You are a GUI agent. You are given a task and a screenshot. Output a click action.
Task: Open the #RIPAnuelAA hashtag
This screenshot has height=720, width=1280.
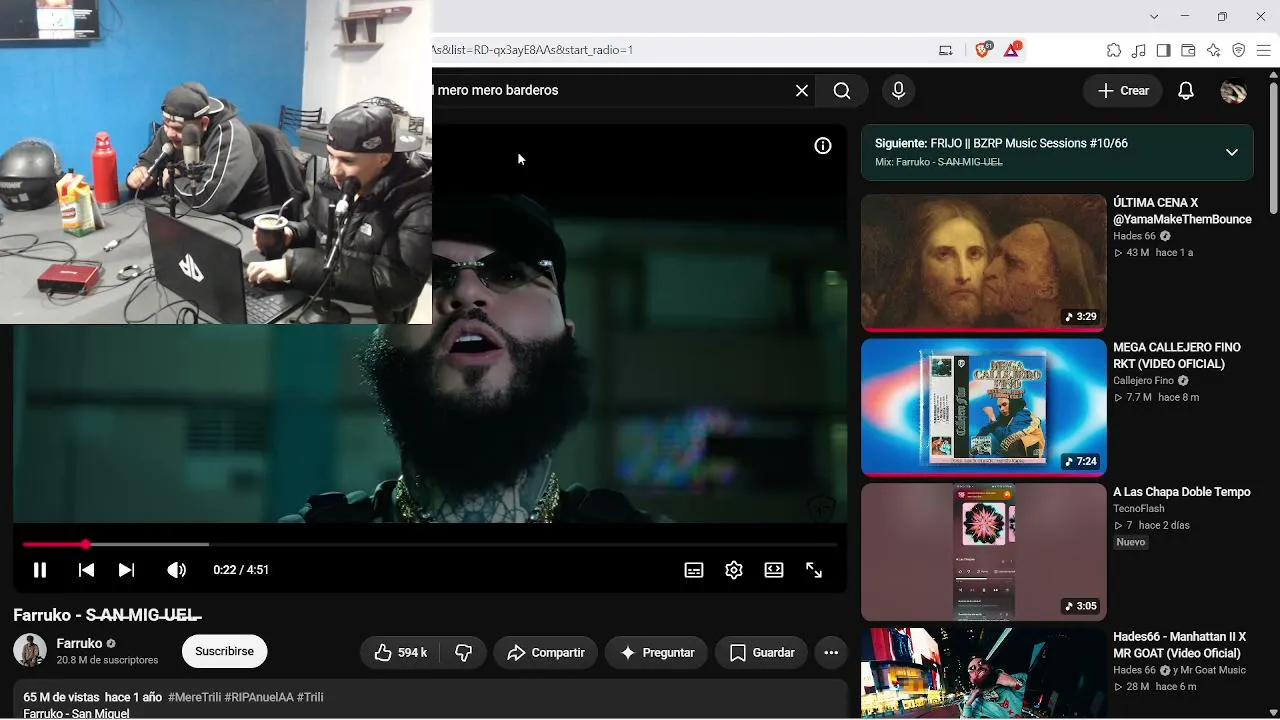tap(259, 697)
